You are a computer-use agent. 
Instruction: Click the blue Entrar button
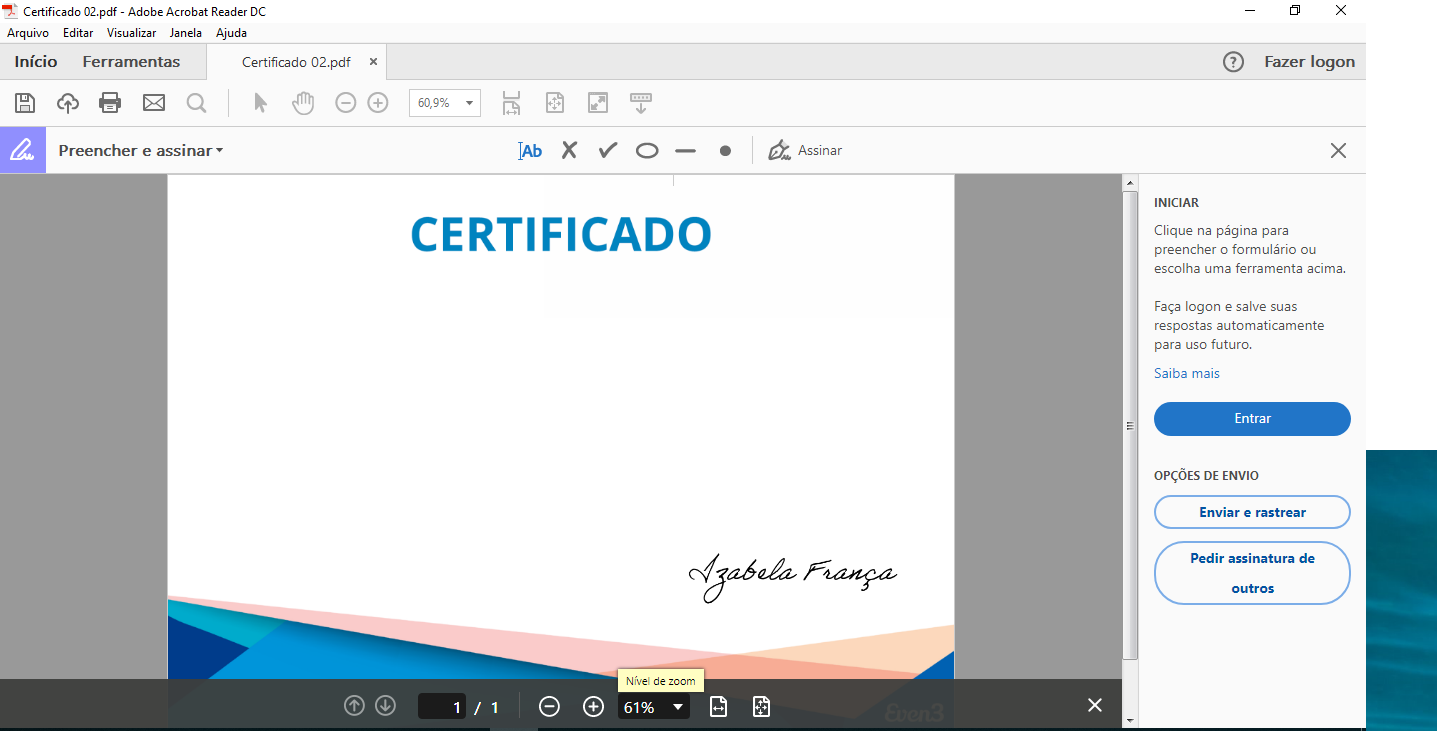click(x=1252, y=419)
